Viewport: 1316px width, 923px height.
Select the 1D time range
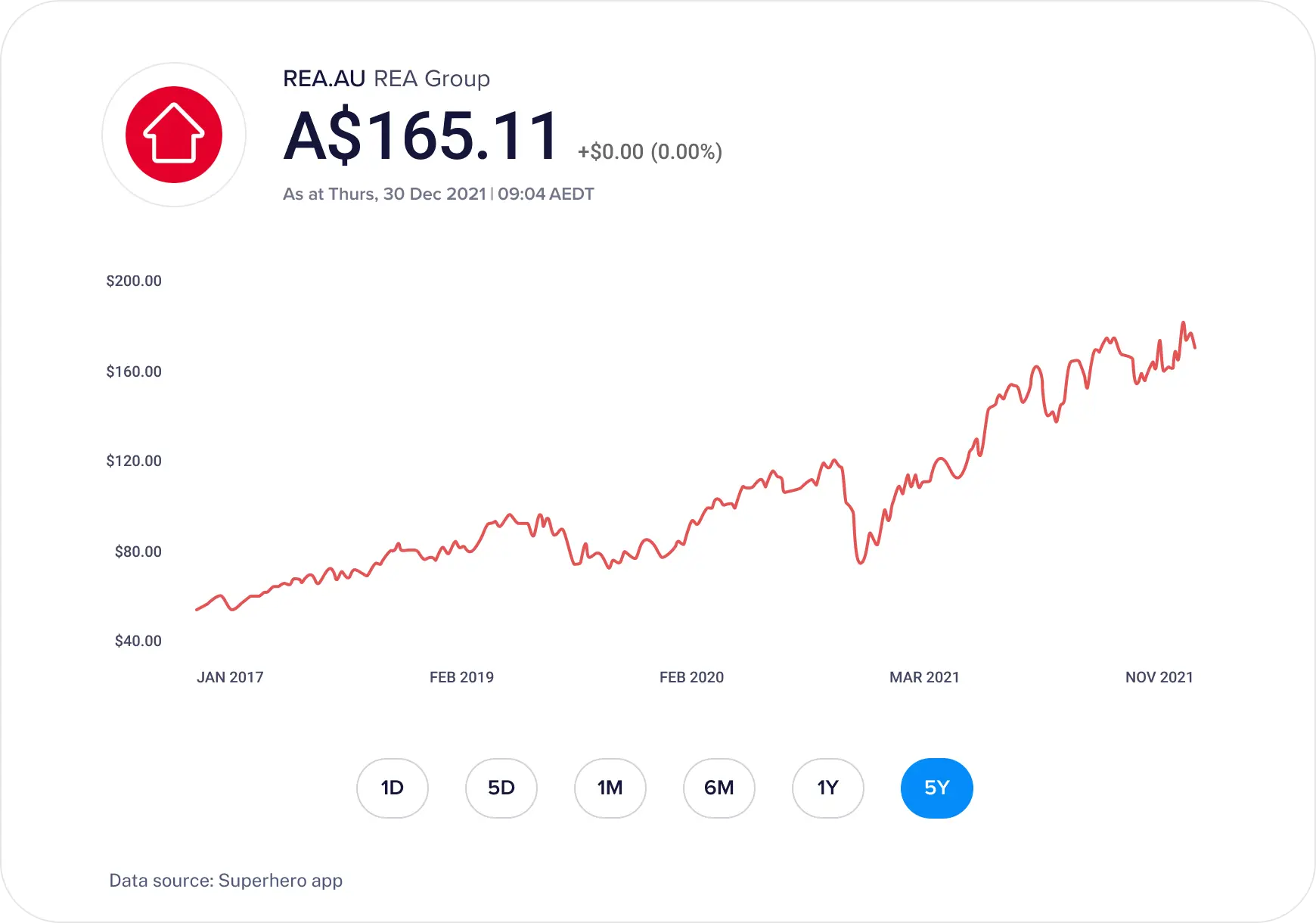pos(393,788)
